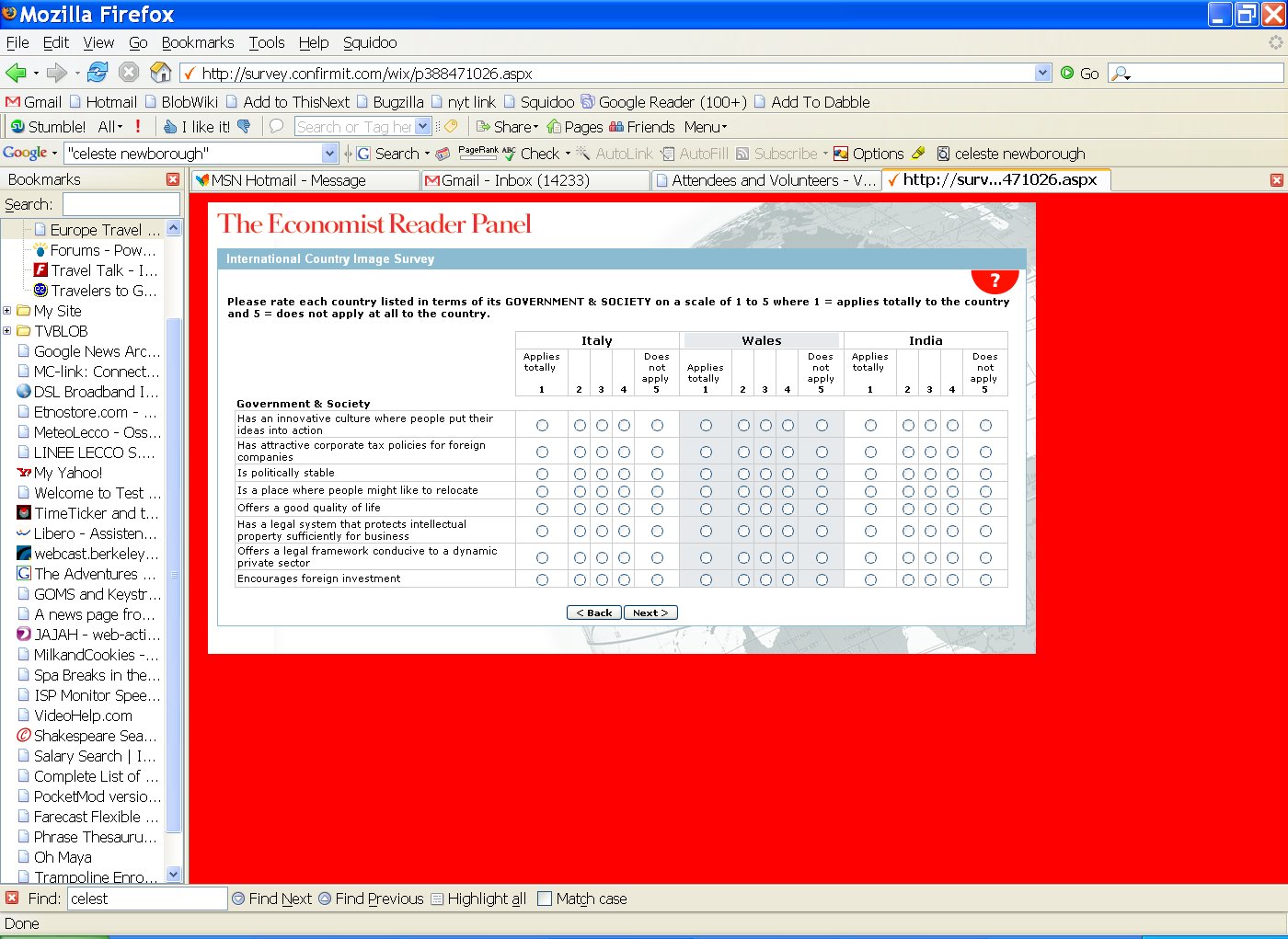Image resolution: width=1288 pixels, height=939 pixels.
Task: Open the URL address bar dropdown
Action: [1042, 73]
